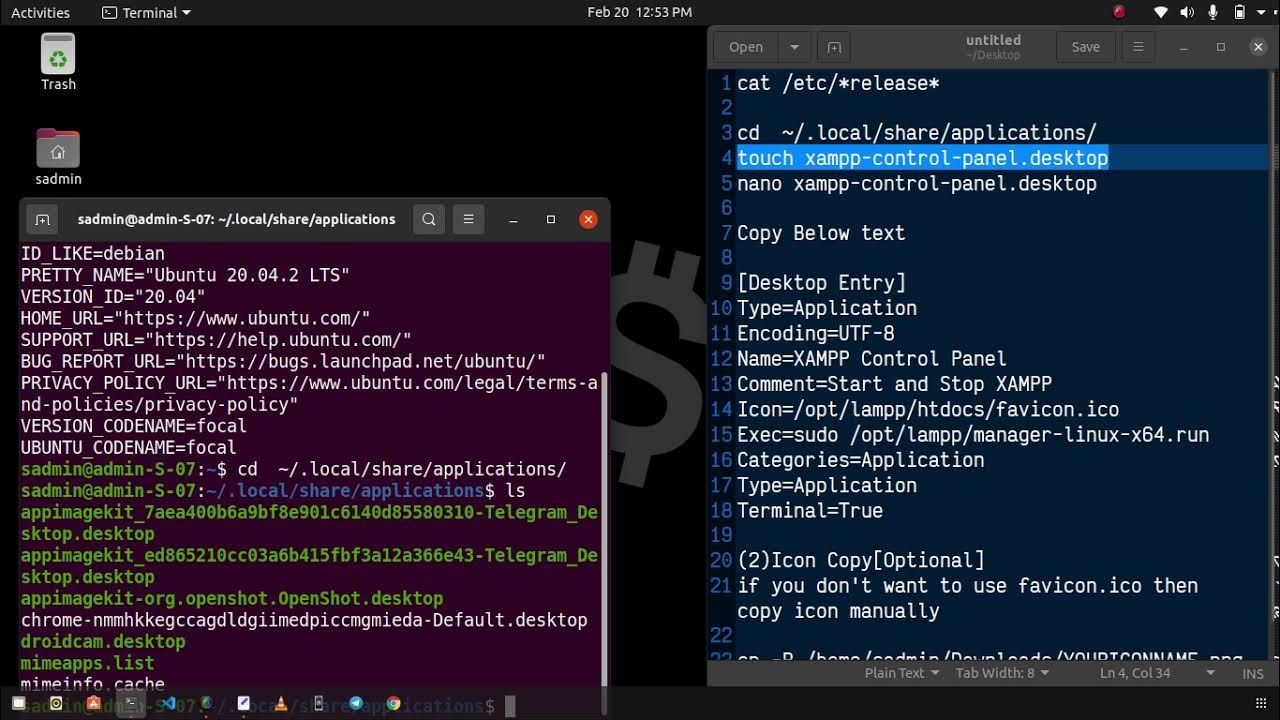Click the 'cat /etc/*release*' line
The width and height of the screenshot is (1280, 720).
pyautogui.click(x=838, y=83)
